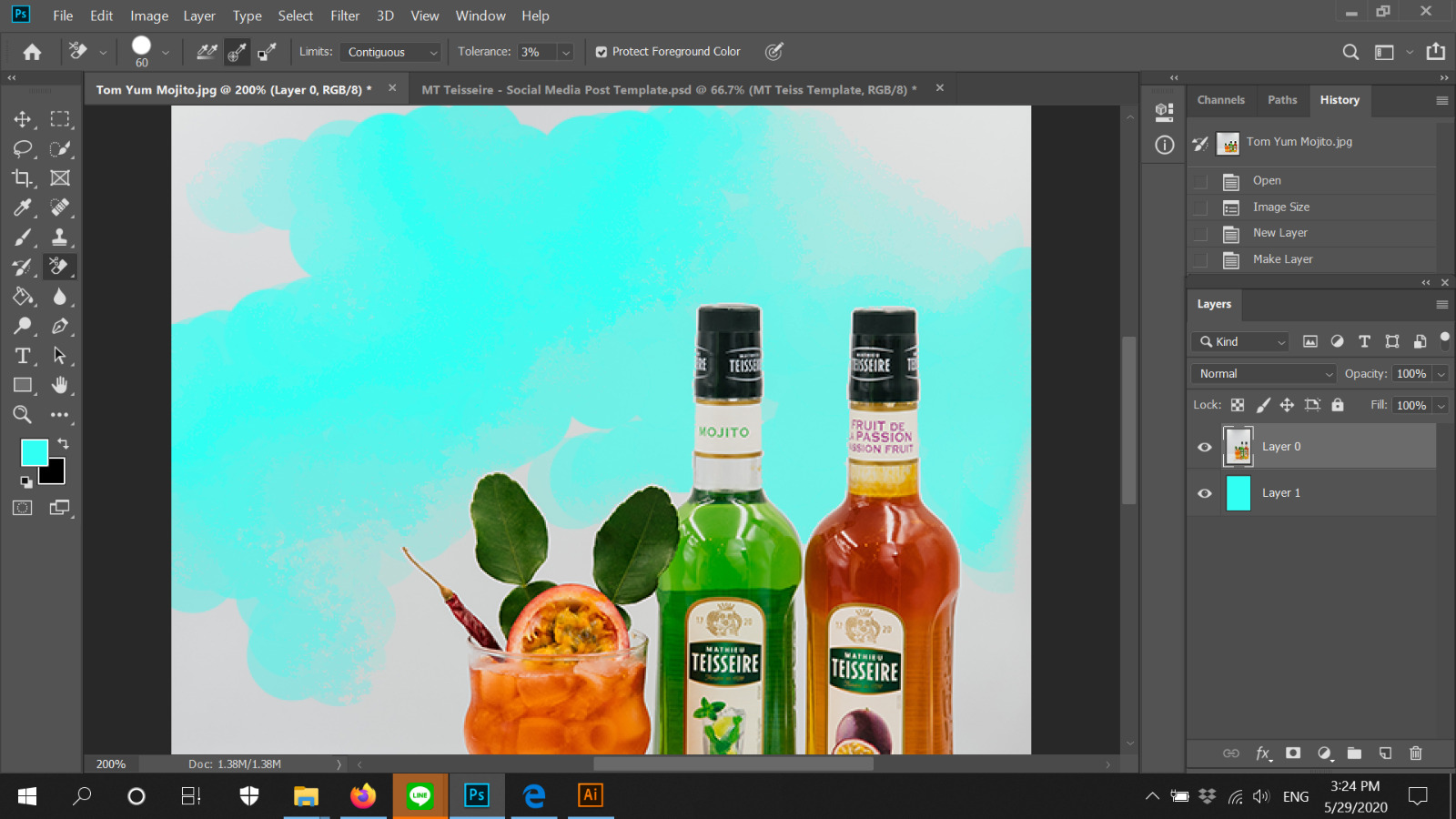The image size is (1456, 819).
Task: Open the Edit Toolbar ellipsis menu
Action: click(x=60, y=415)
